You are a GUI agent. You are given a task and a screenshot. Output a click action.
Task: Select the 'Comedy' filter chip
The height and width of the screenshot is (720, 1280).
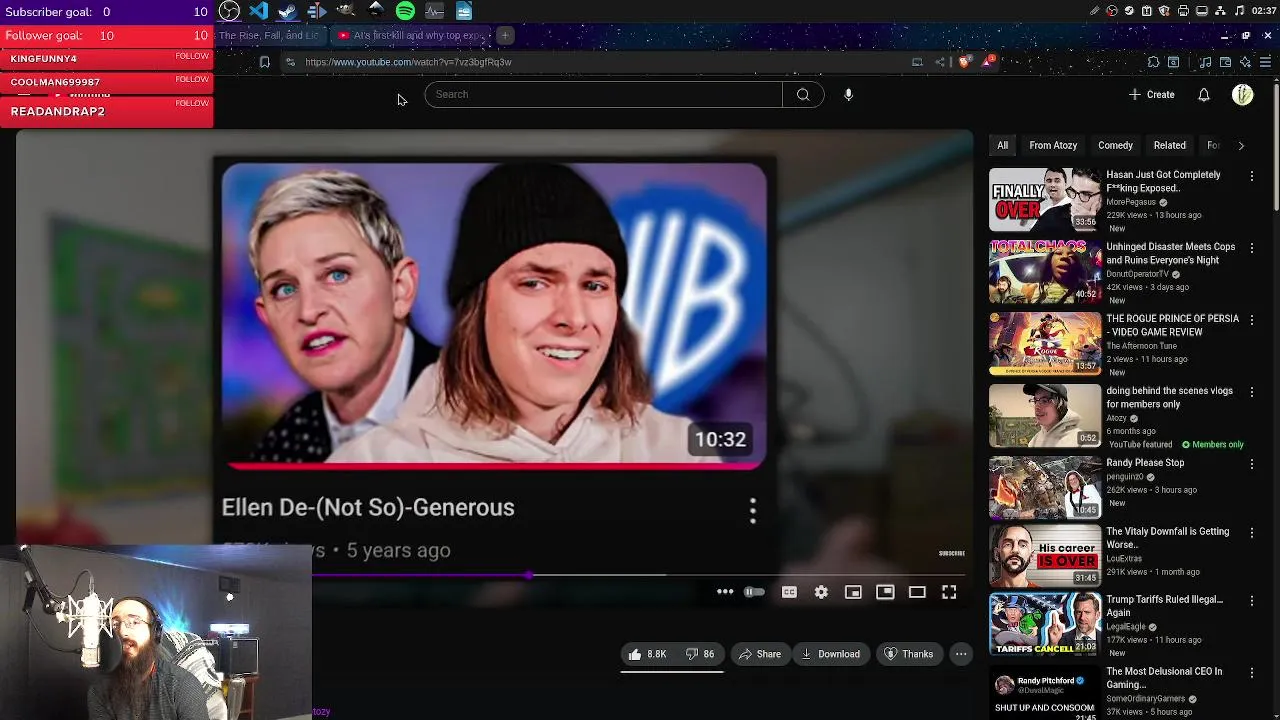tap(1115, 146)
